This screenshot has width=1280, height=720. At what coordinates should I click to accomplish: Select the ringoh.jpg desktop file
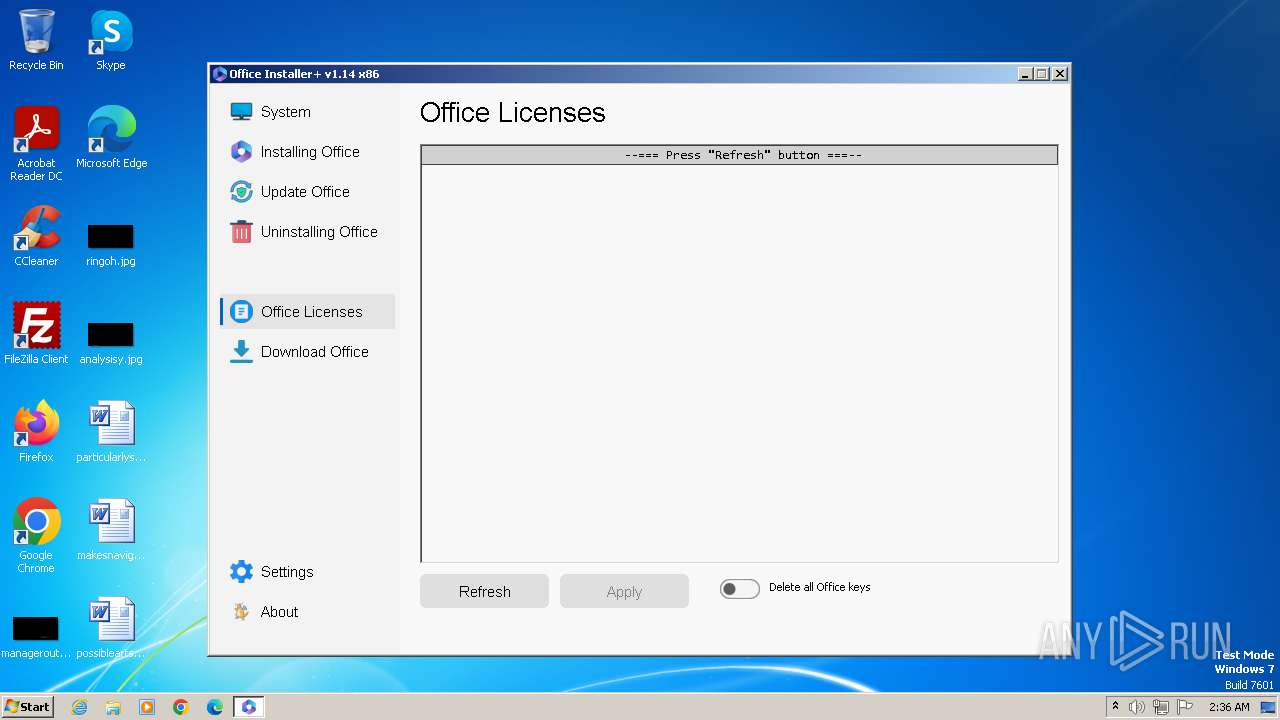(x=111, y=244)
